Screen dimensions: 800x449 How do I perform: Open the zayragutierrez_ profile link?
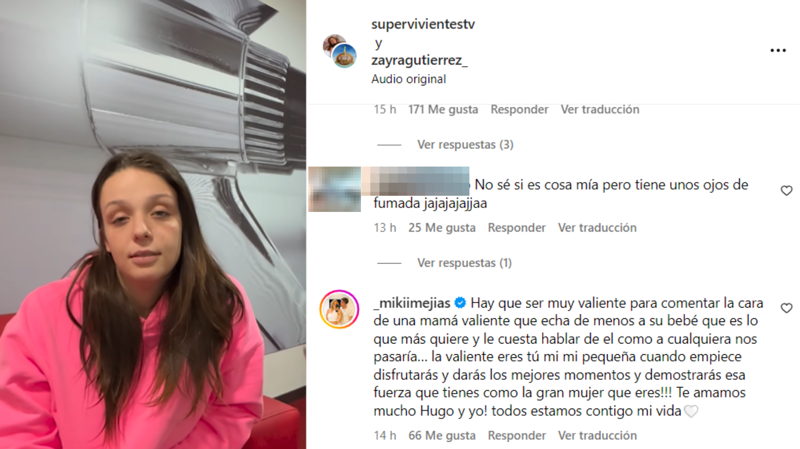click(x=419, y=60)
